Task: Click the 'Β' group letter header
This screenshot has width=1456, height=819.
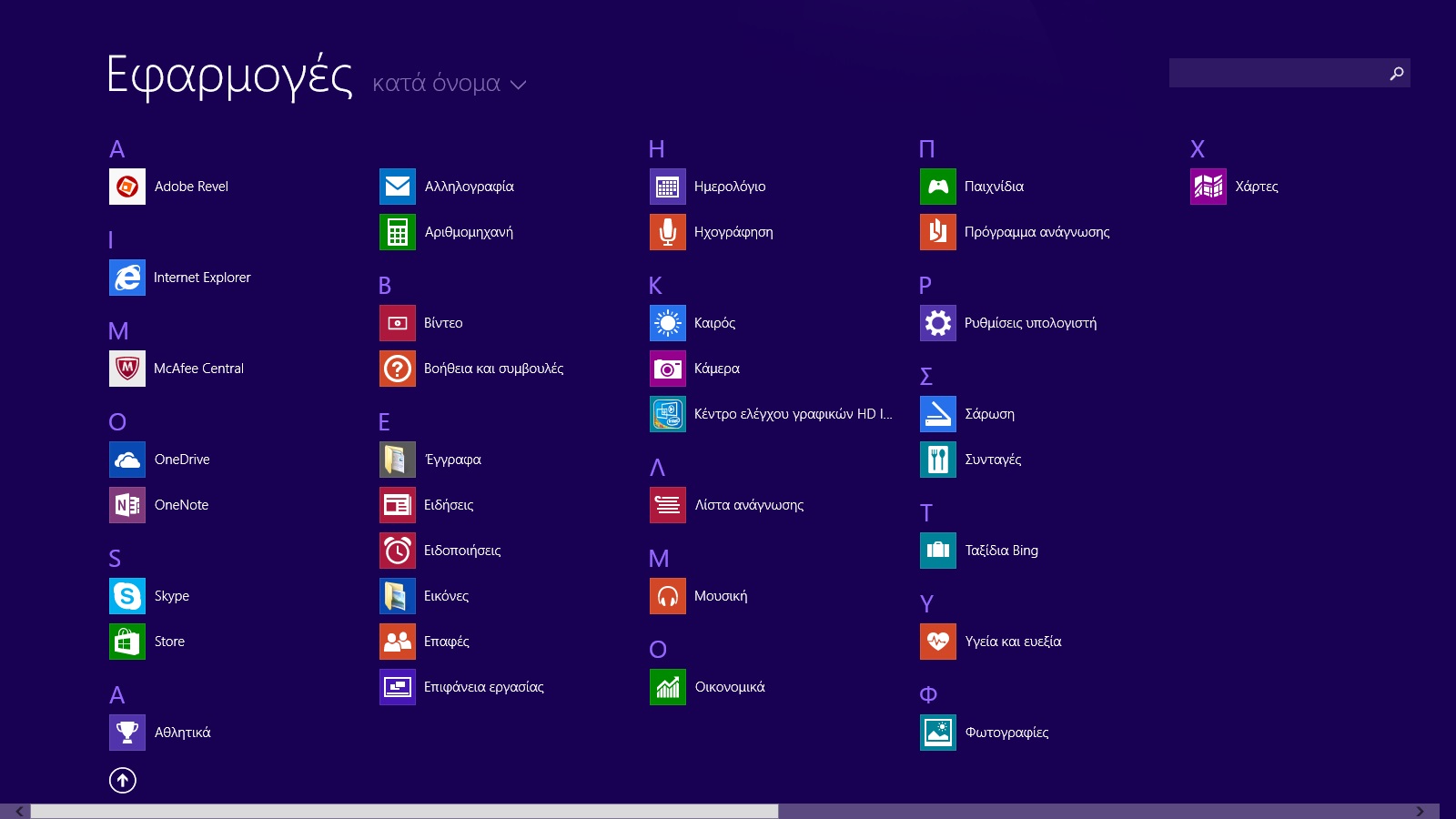Action: 385,286
